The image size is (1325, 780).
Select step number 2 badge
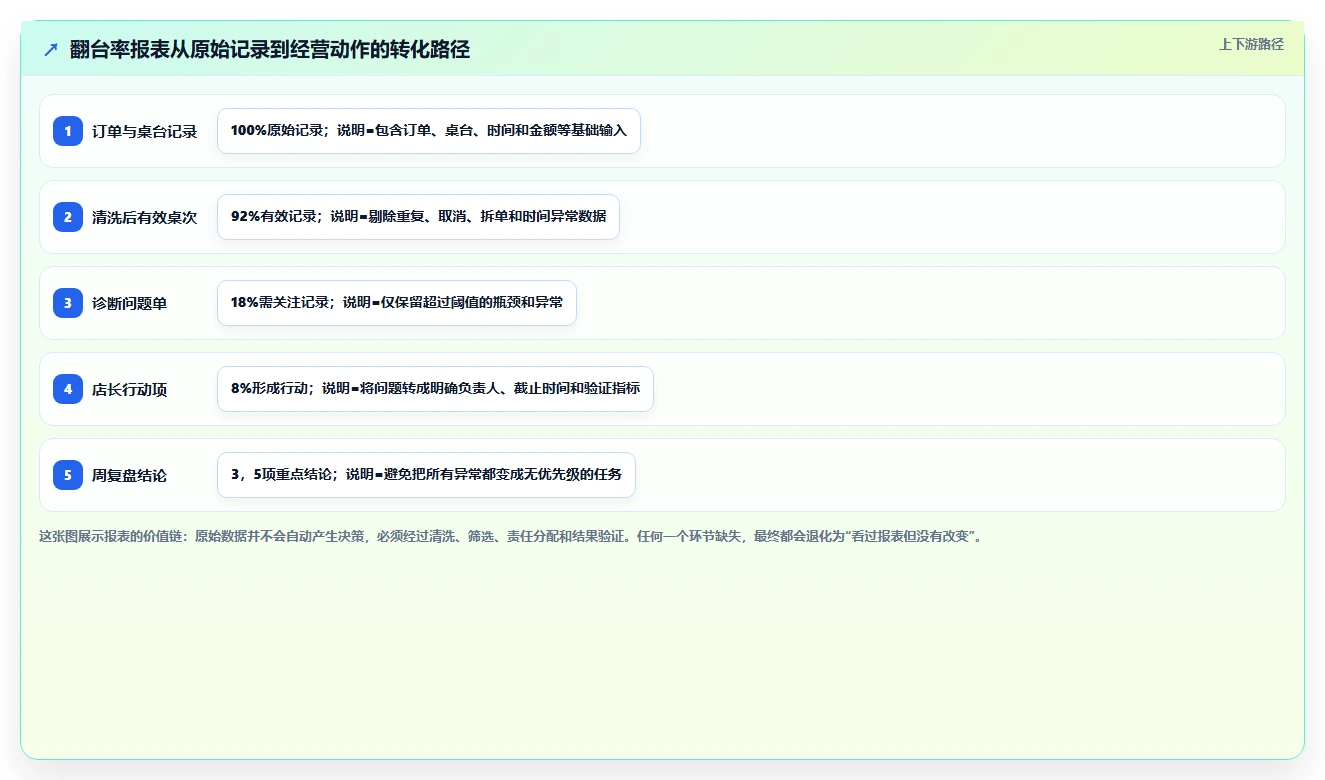[68, 217]
